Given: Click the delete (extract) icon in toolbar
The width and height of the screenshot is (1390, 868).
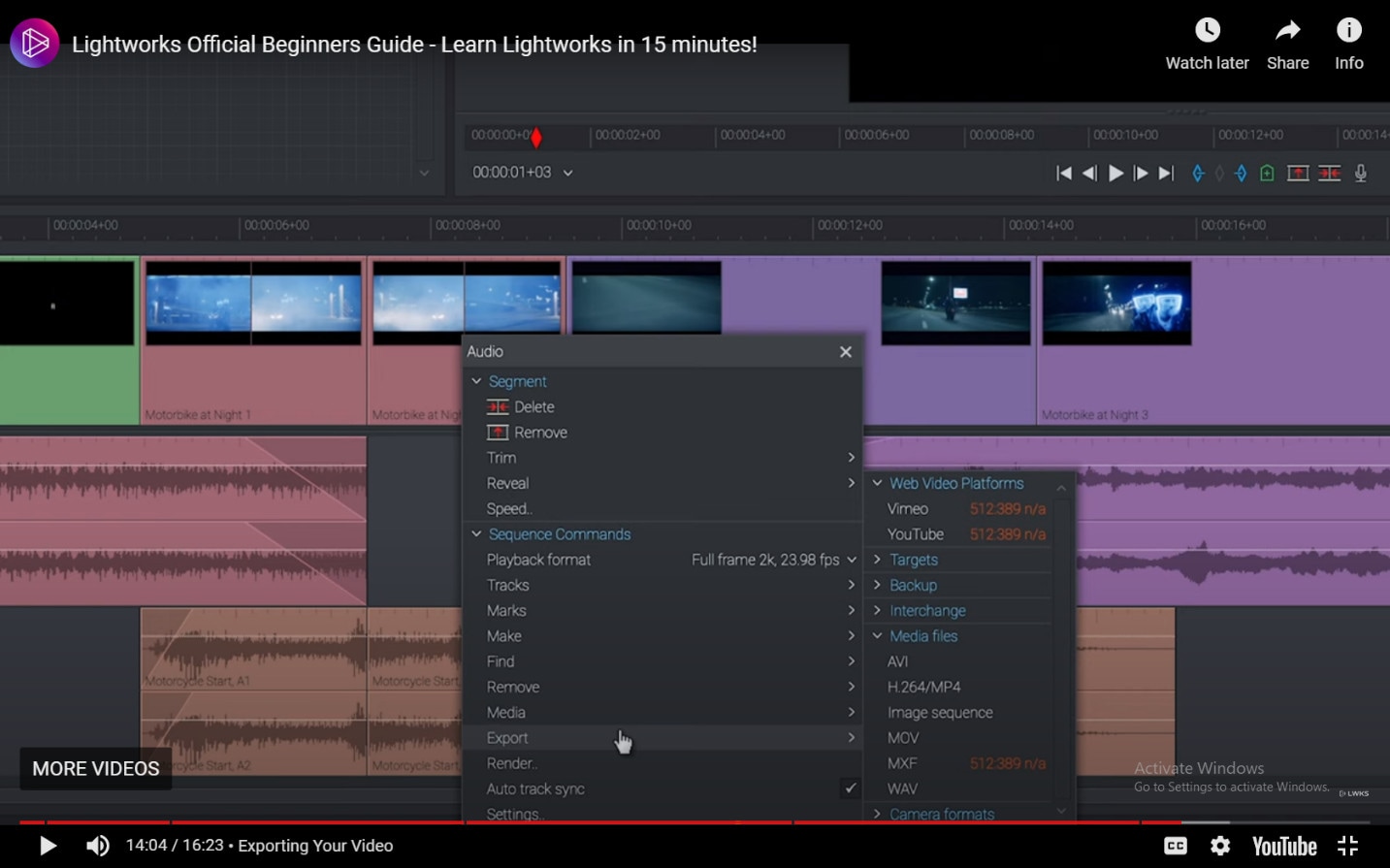Looking at the screenshot, I should [x=1329, y=174].
